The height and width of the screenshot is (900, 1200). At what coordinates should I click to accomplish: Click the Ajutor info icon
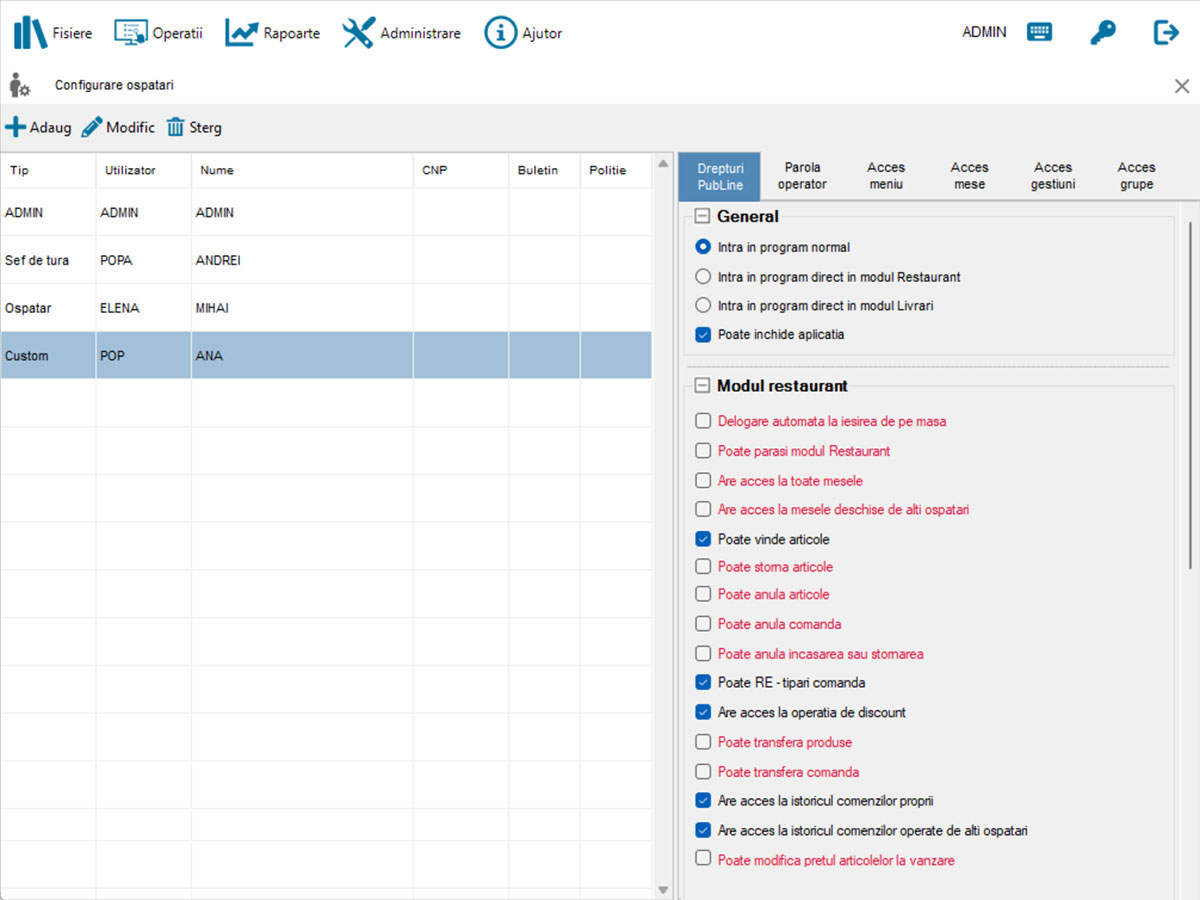(500, 33)
